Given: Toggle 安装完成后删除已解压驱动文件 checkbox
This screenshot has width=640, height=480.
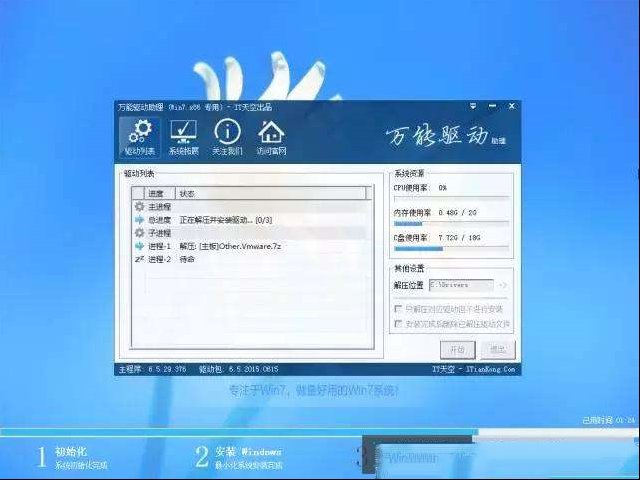Looking at the screenshot, I should [x=398, y=324].
